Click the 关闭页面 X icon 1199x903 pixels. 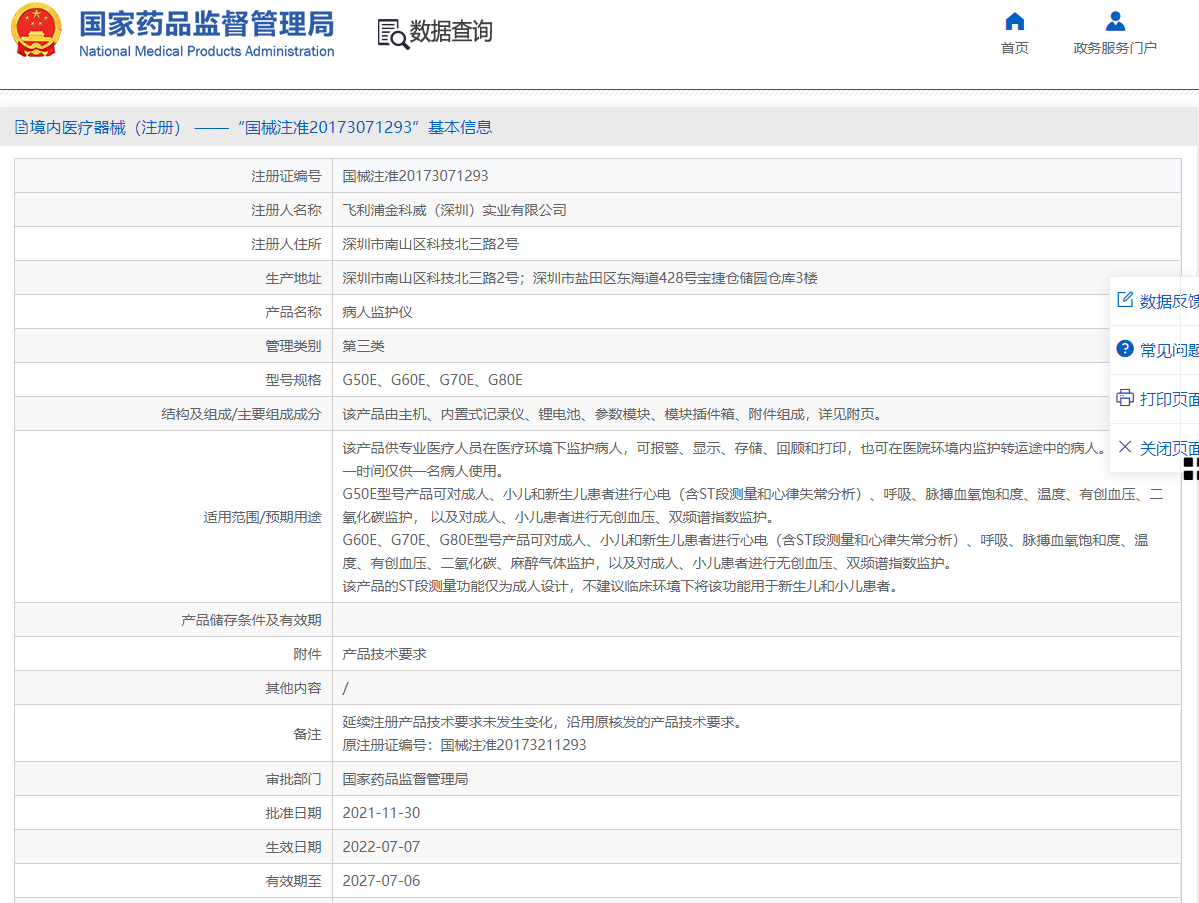tap(1125, 447)
